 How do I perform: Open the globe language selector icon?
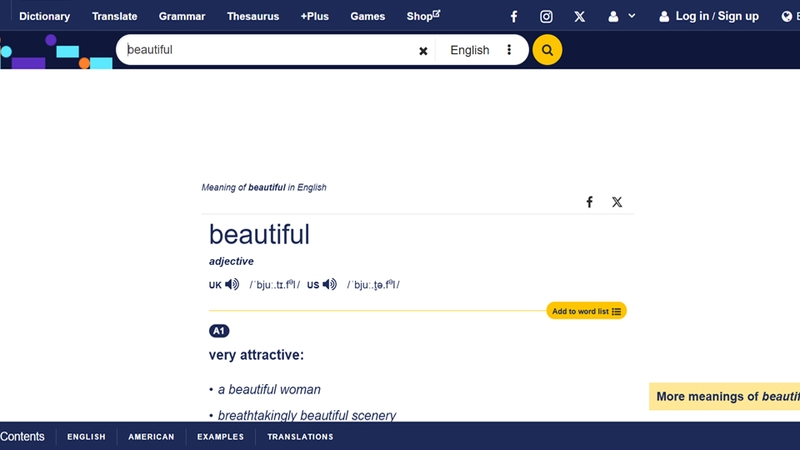786,17
